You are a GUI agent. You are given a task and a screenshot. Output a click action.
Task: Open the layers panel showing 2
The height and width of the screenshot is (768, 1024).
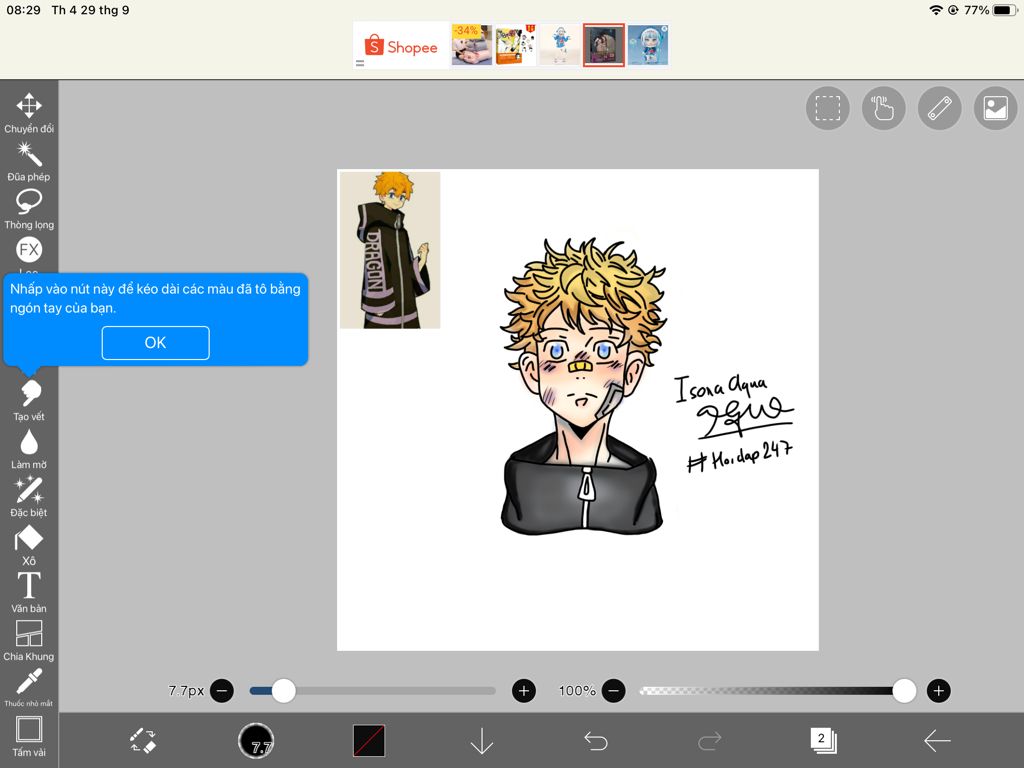tap(823, 741)
